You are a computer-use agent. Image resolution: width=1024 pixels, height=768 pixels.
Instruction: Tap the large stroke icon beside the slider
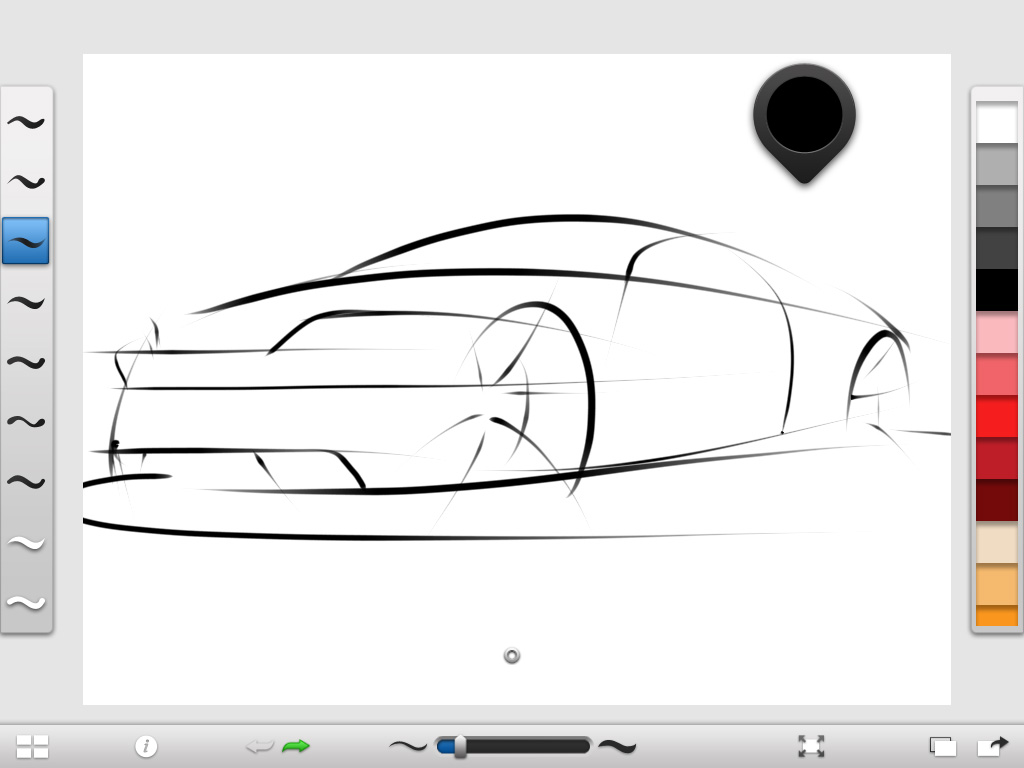click(x=617, y=745)
